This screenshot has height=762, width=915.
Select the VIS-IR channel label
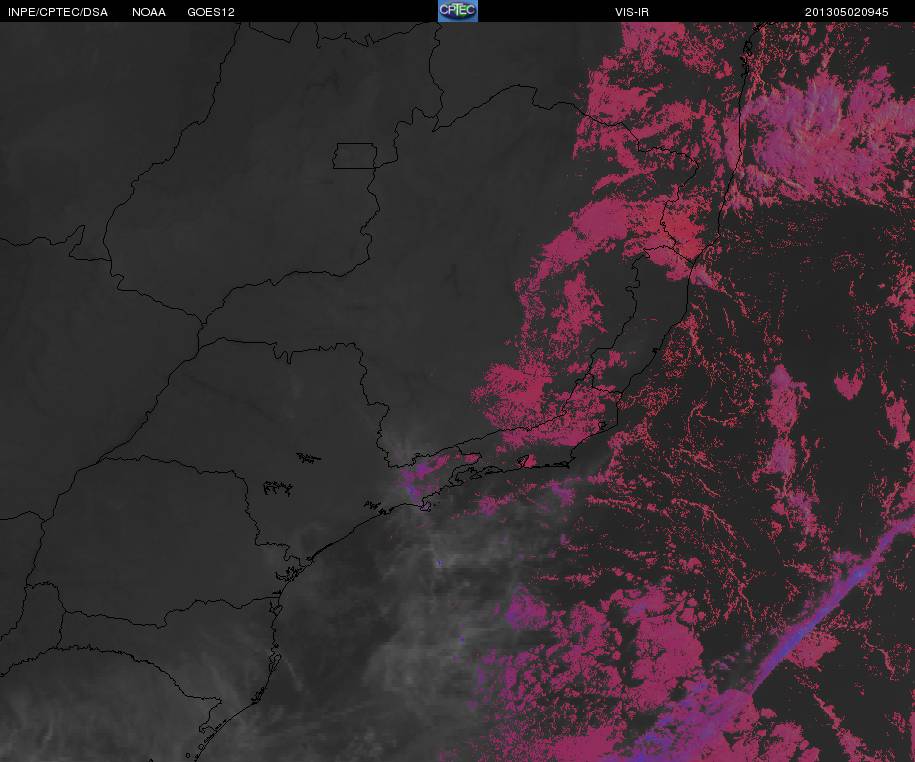pyautogui.click(x=632, y=12)
